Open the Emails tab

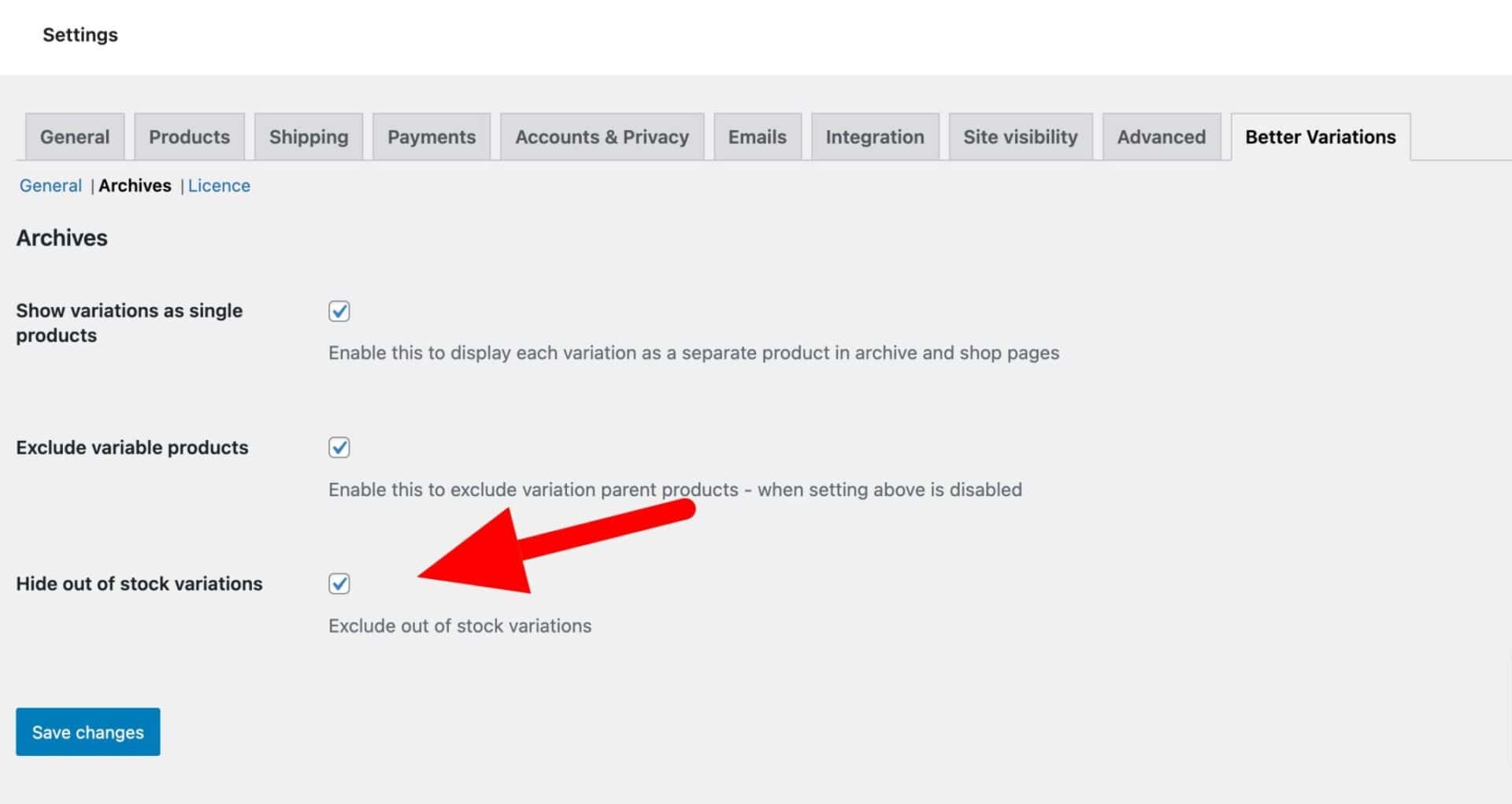[x=757, y=137]
